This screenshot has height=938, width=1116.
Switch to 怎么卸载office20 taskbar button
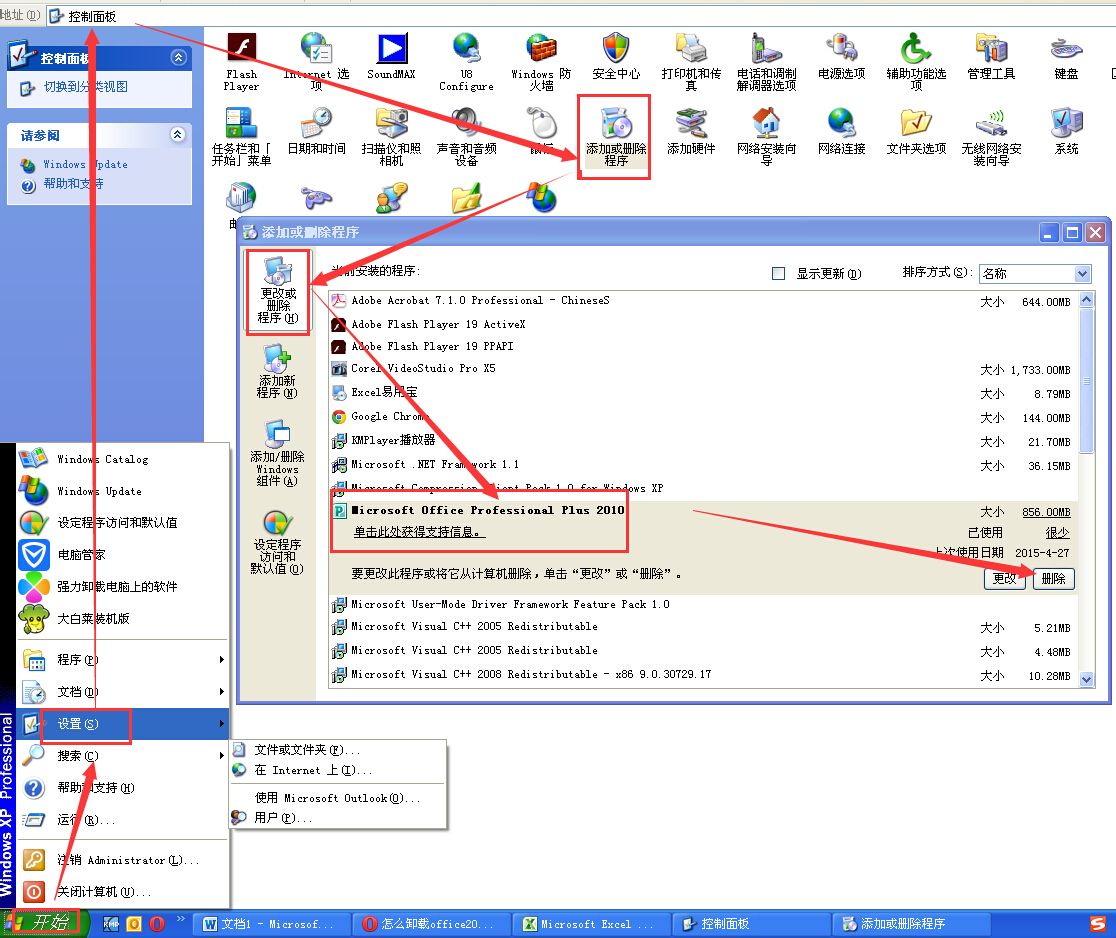click(433, 924)
